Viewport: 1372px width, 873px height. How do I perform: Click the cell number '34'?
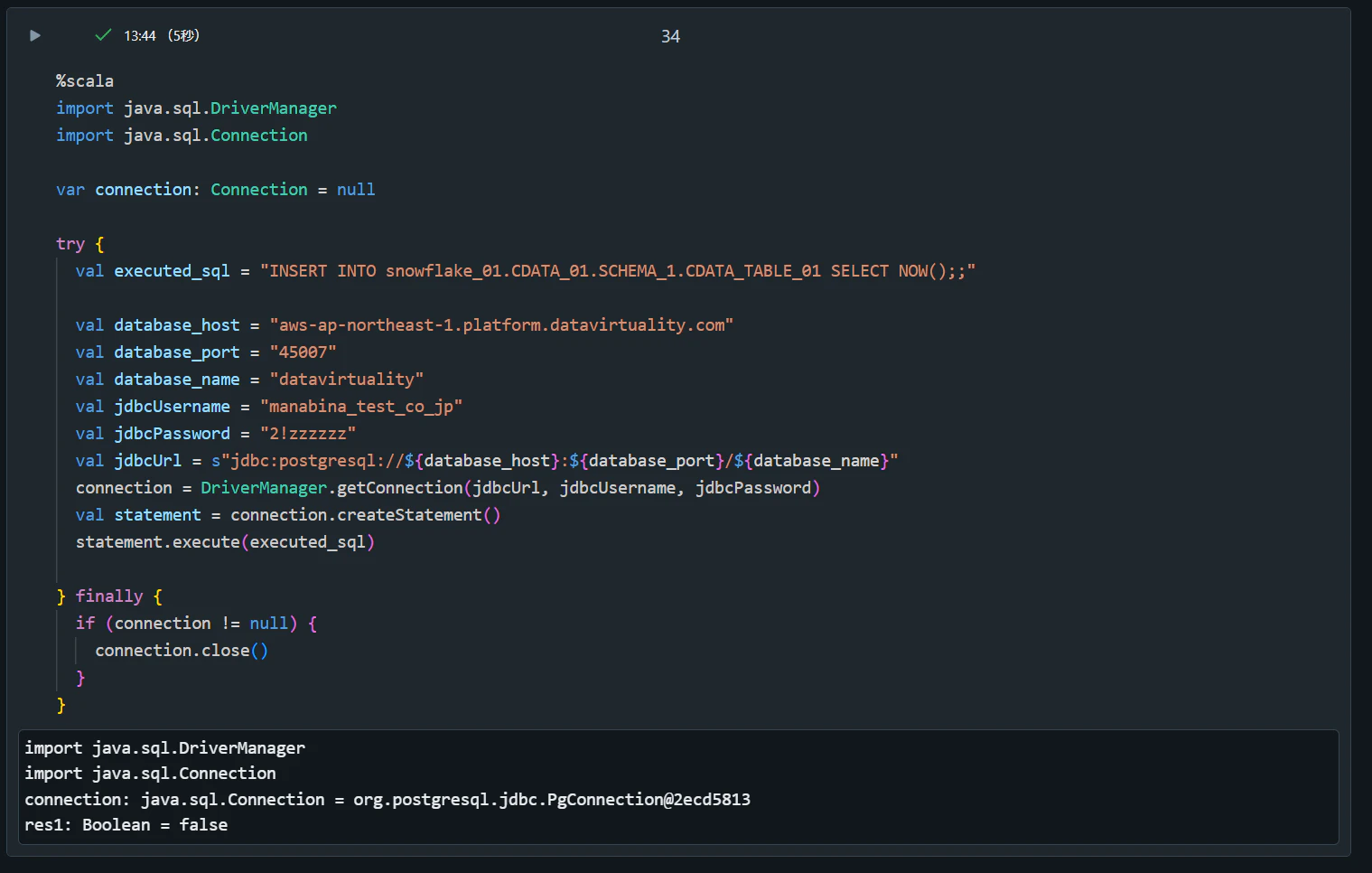coord(670,37)
